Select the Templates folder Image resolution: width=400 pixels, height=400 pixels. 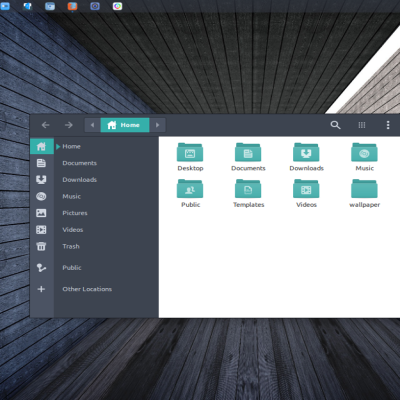248,193
